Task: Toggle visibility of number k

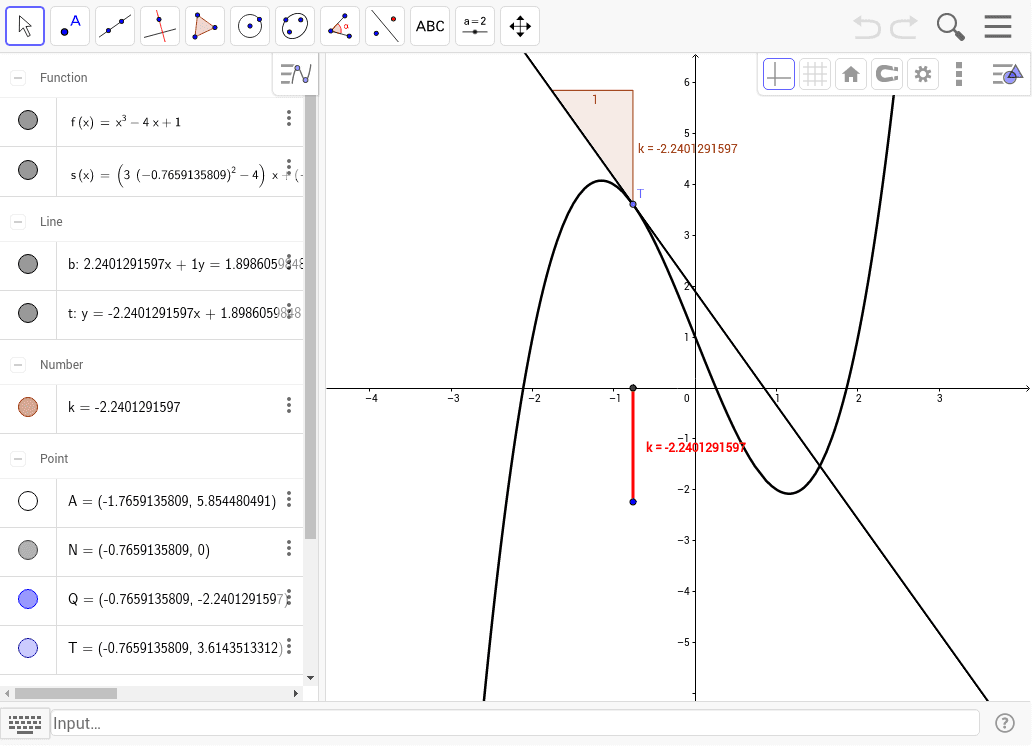Action: (28, 407)
